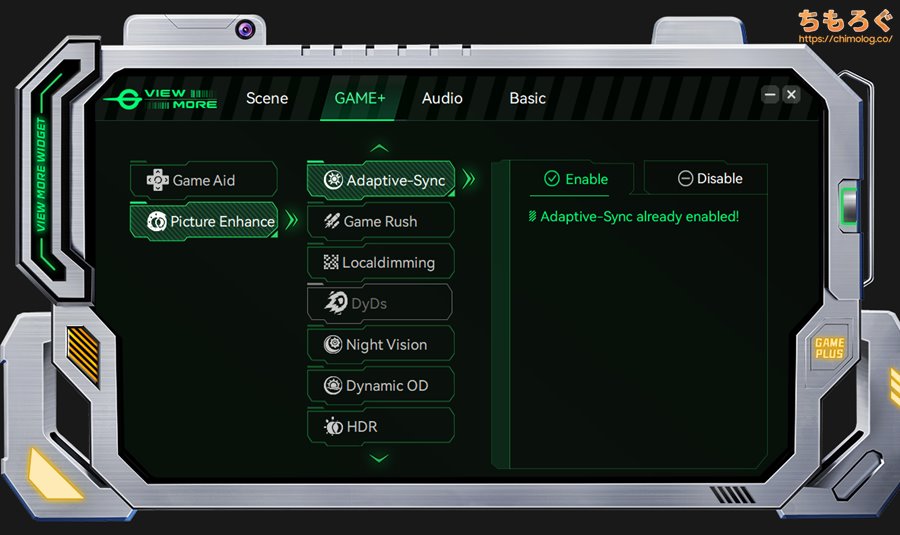The image size is (900, 535).
Task: Click the Localdimming checkered icon
Action: click(331, 263)
